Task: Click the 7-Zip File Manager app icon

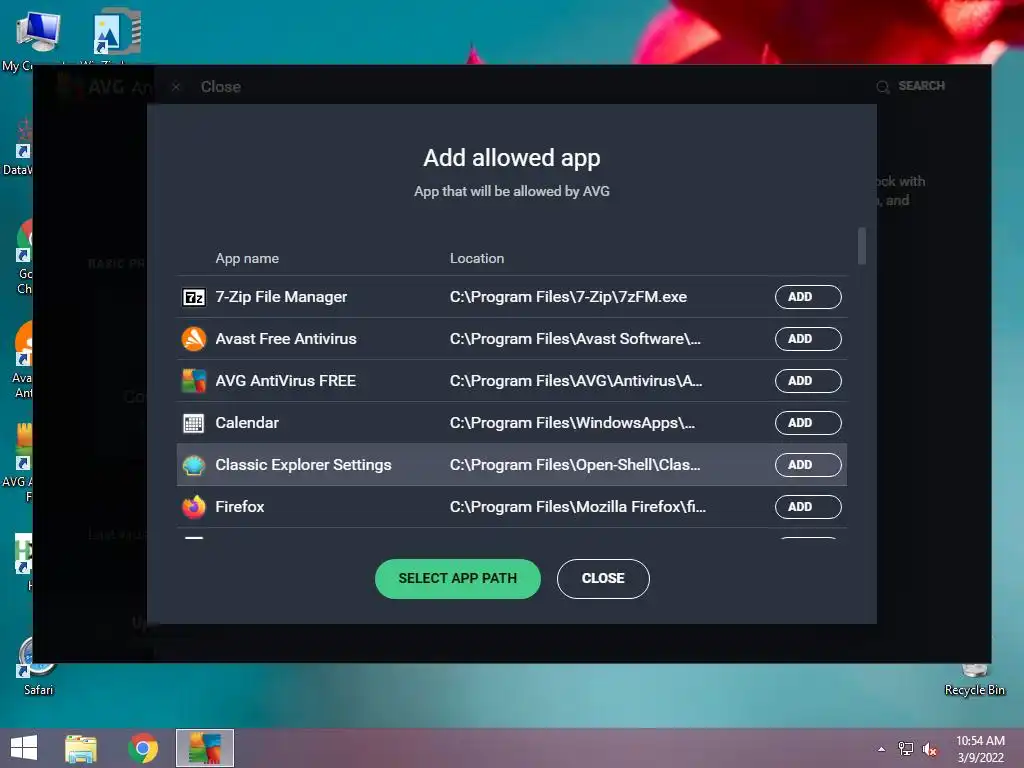Action: click(193, 297)
